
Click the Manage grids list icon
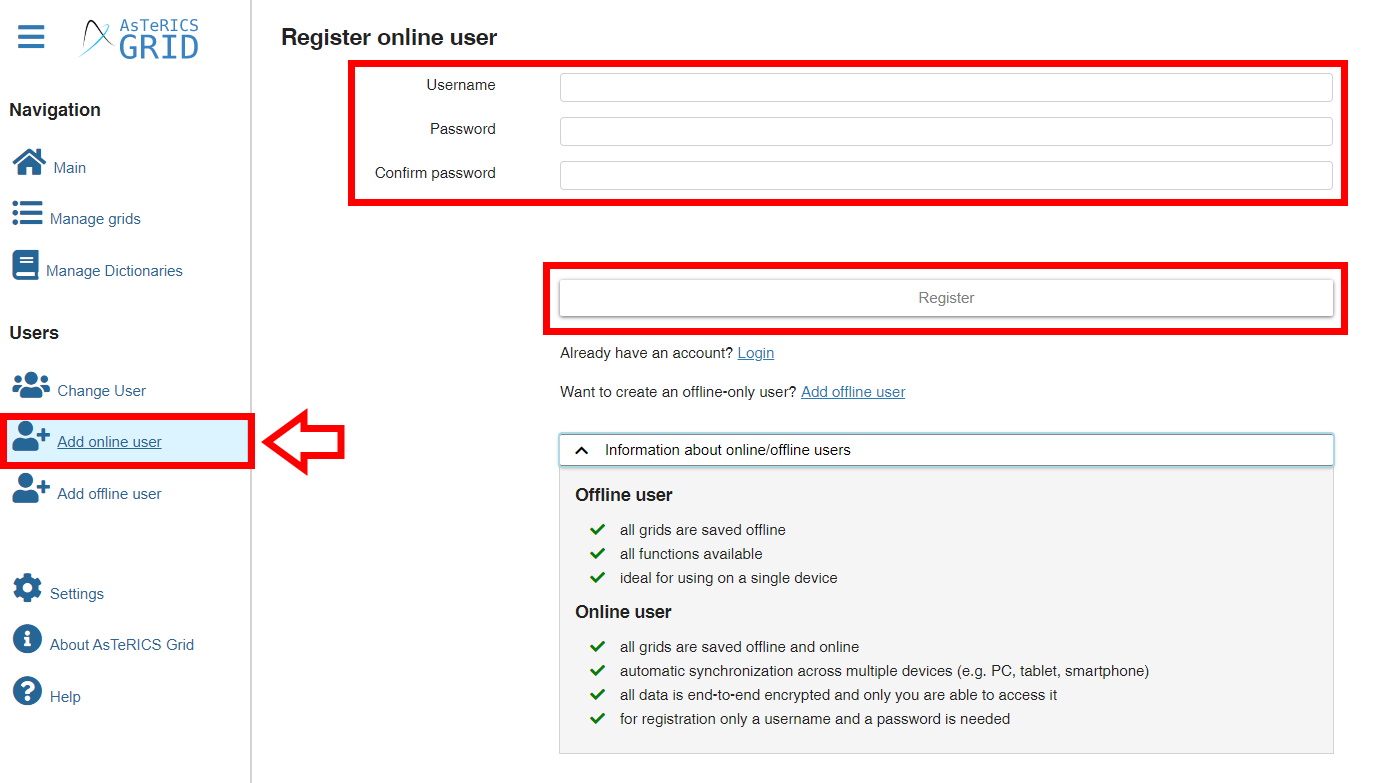coord(27,213)
